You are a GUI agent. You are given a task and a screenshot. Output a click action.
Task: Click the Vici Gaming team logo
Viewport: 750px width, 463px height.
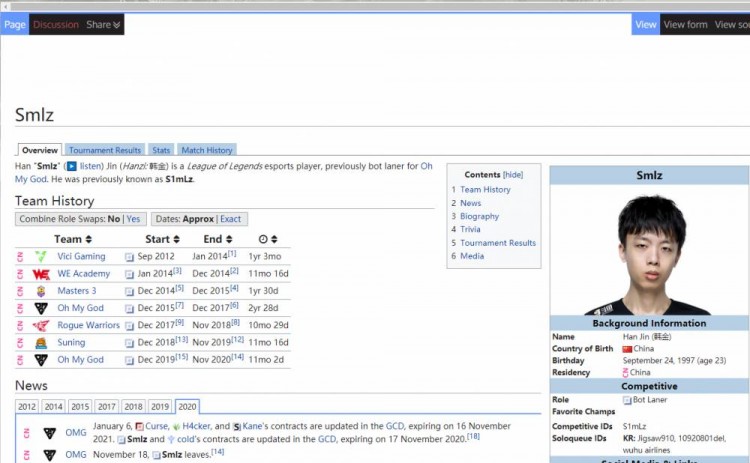(x=41, y=257)
